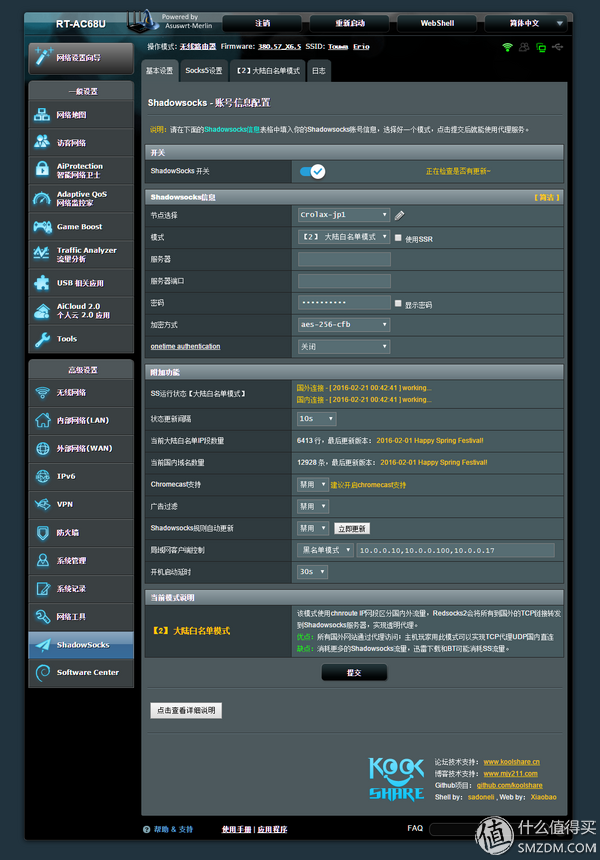Open boot delay dropdown 30s
Screen dimensions: 600x860
point(313,572)
